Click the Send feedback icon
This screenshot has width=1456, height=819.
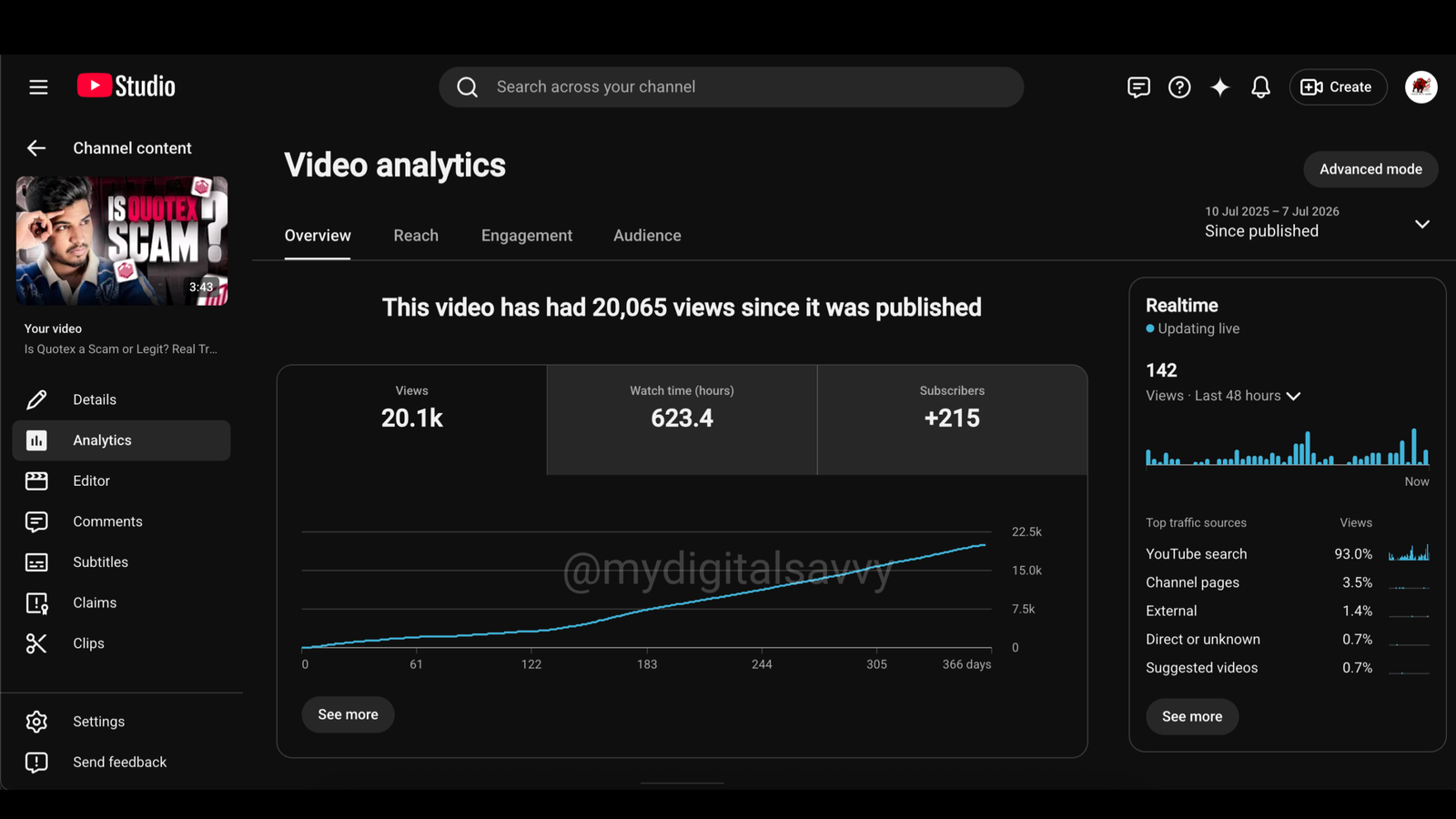point(36,762)
